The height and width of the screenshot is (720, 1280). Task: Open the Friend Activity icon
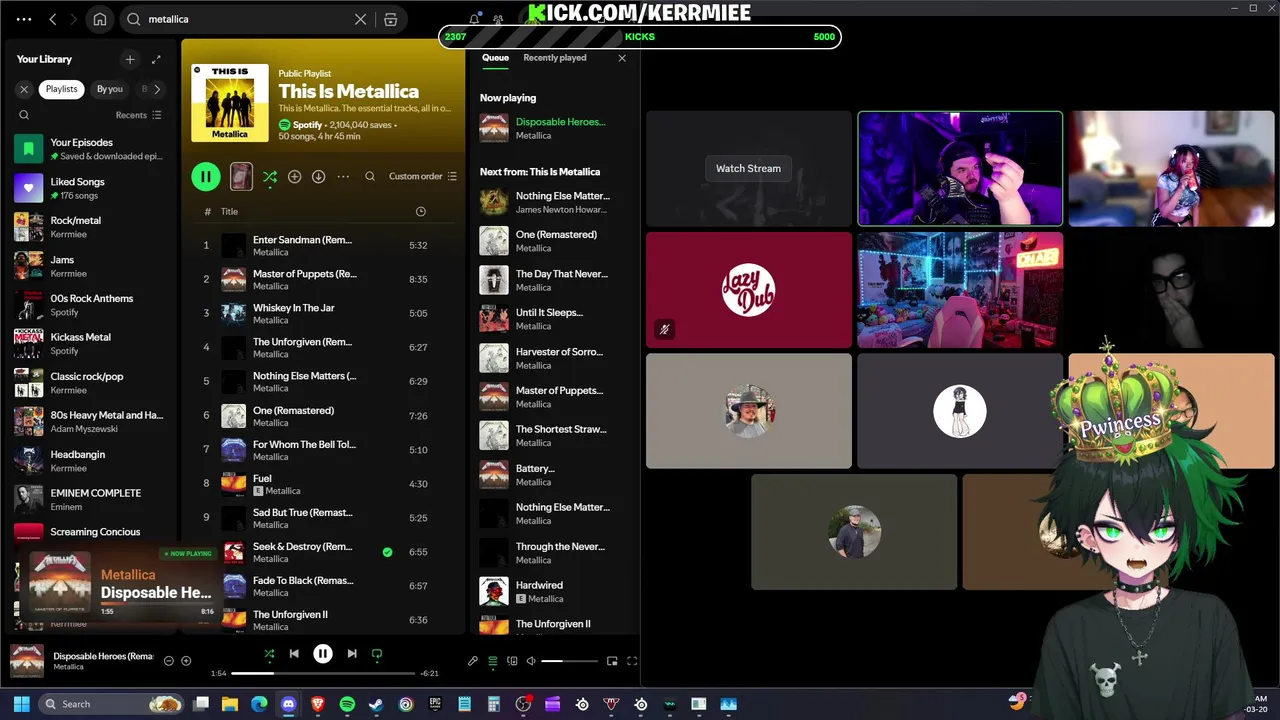click(x=498, y=19)
